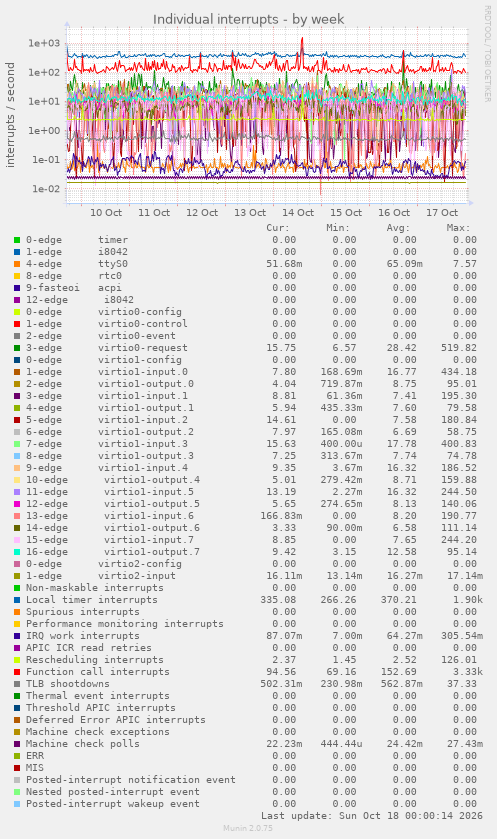
Task: Click the 1e+03 y-axis label
Action: (x=44, y=43)
